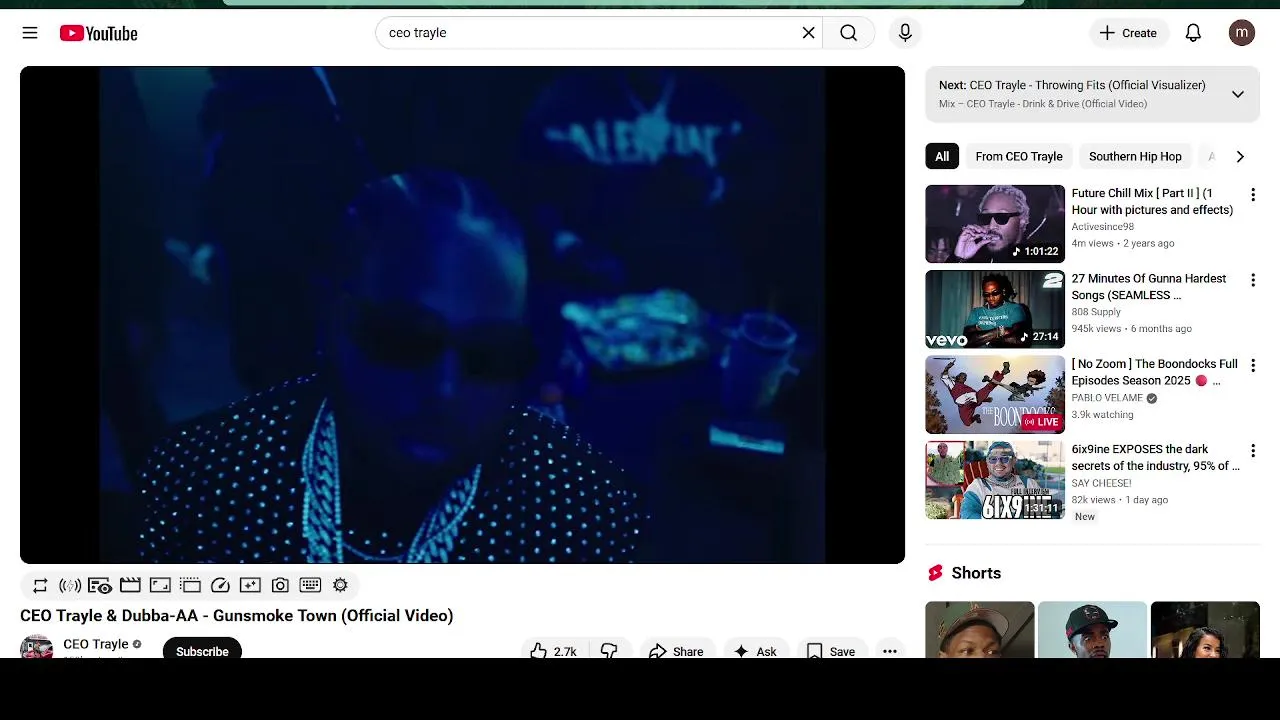Image resolution: width=1280 pixels, height=720 pixels.
Task: Open the third Shorts thumbnail
Action: click(1205, 629)
